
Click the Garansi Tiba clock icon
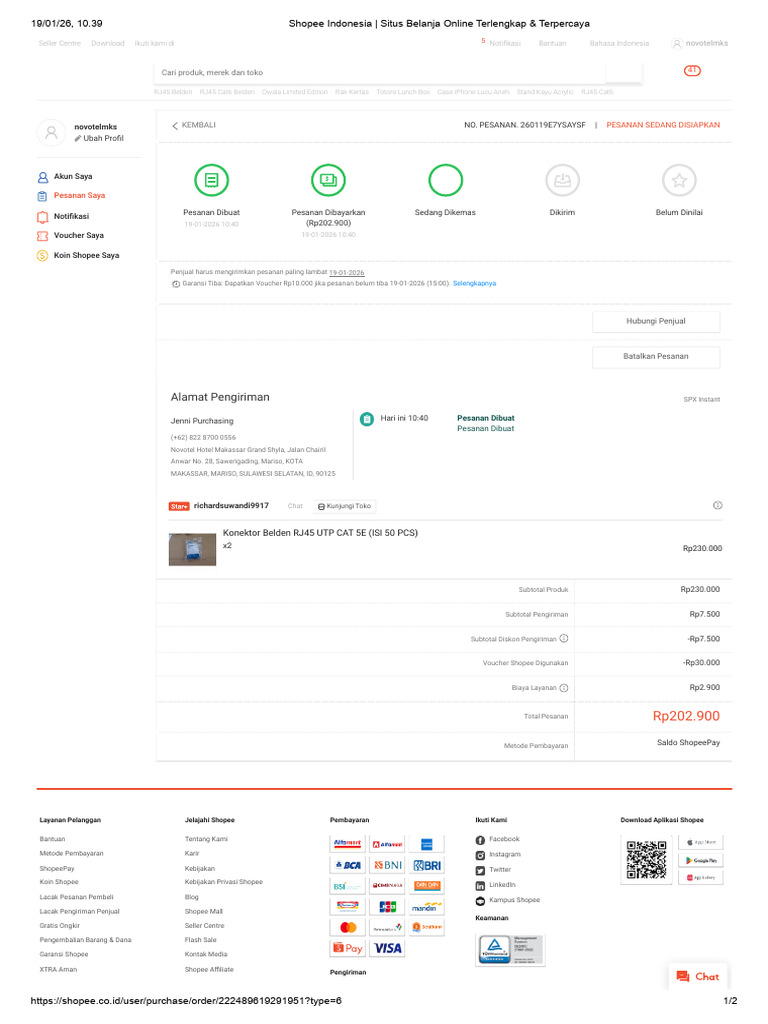point(176,284)
